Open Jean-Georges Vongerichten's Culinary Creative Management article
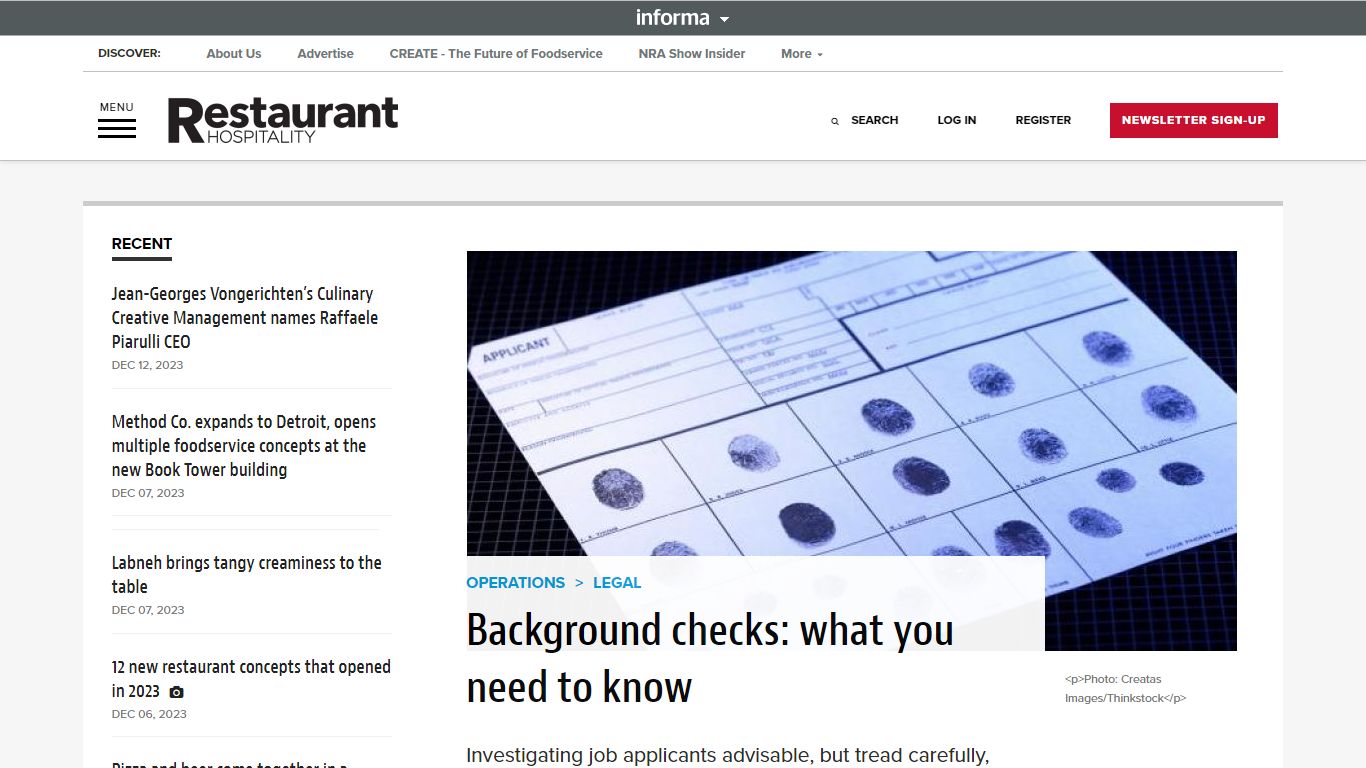This screenshot has height=768, width=1366. point(245,318)
